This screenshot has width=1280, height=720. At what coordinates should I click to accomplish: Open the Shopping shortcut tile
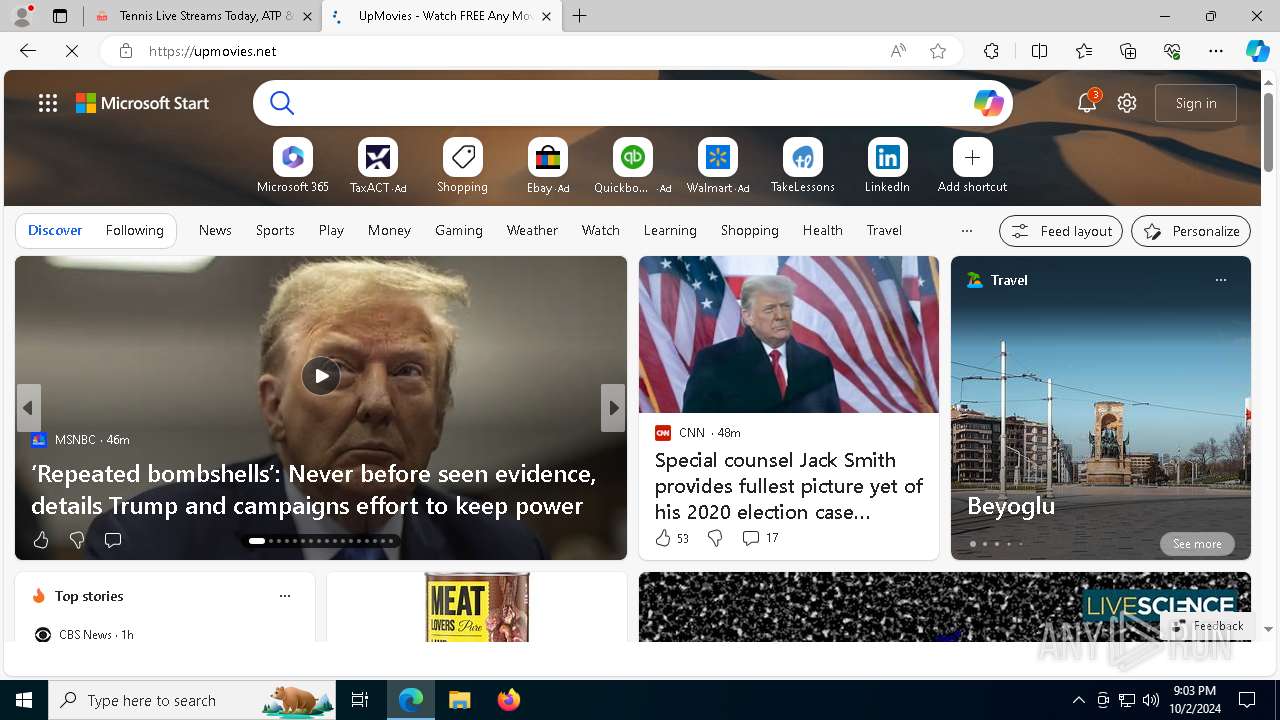pos(463,166)
